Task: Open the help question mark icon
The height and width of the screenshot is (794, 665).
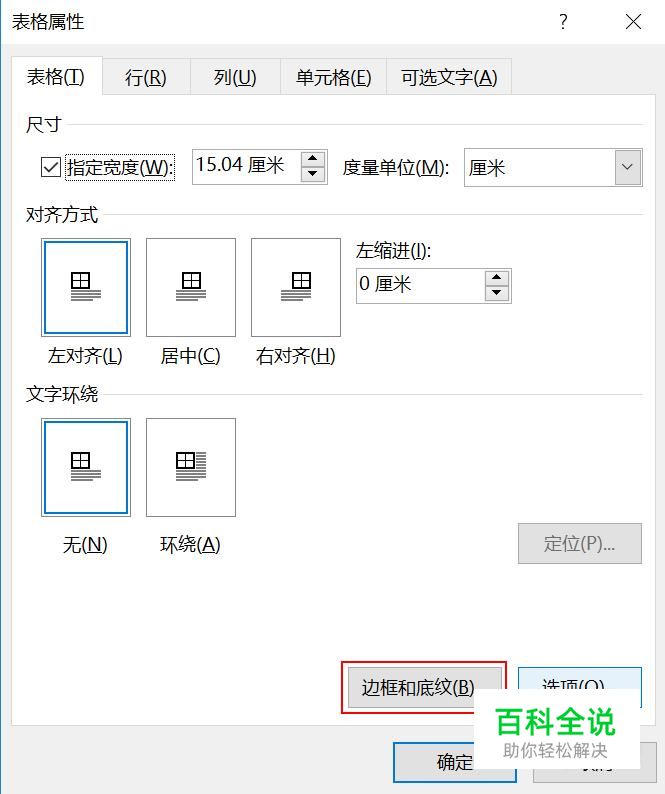Action: 563,22
